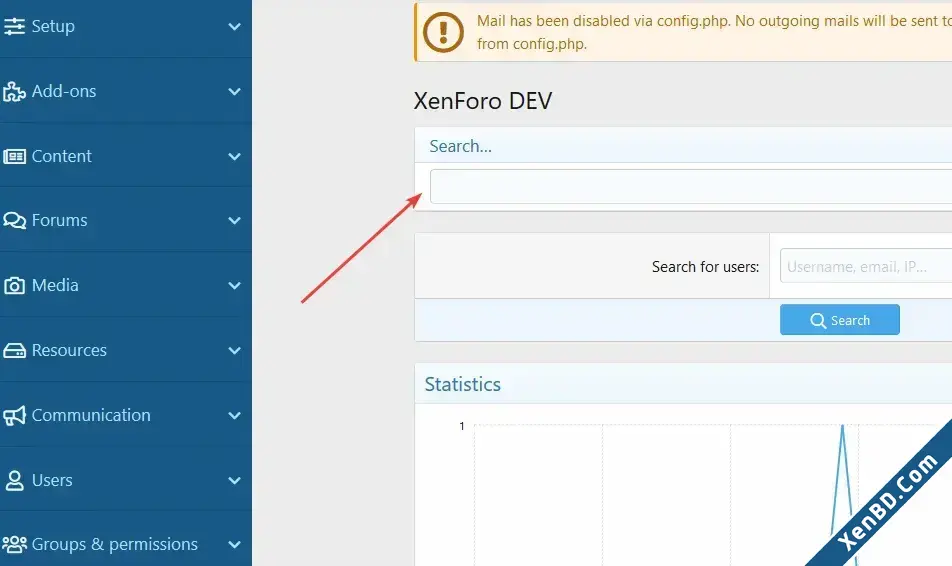This screenshot has width=952, height=566.
Task: Focus the admin Search... text box
Action: click(x=691, y=186)
